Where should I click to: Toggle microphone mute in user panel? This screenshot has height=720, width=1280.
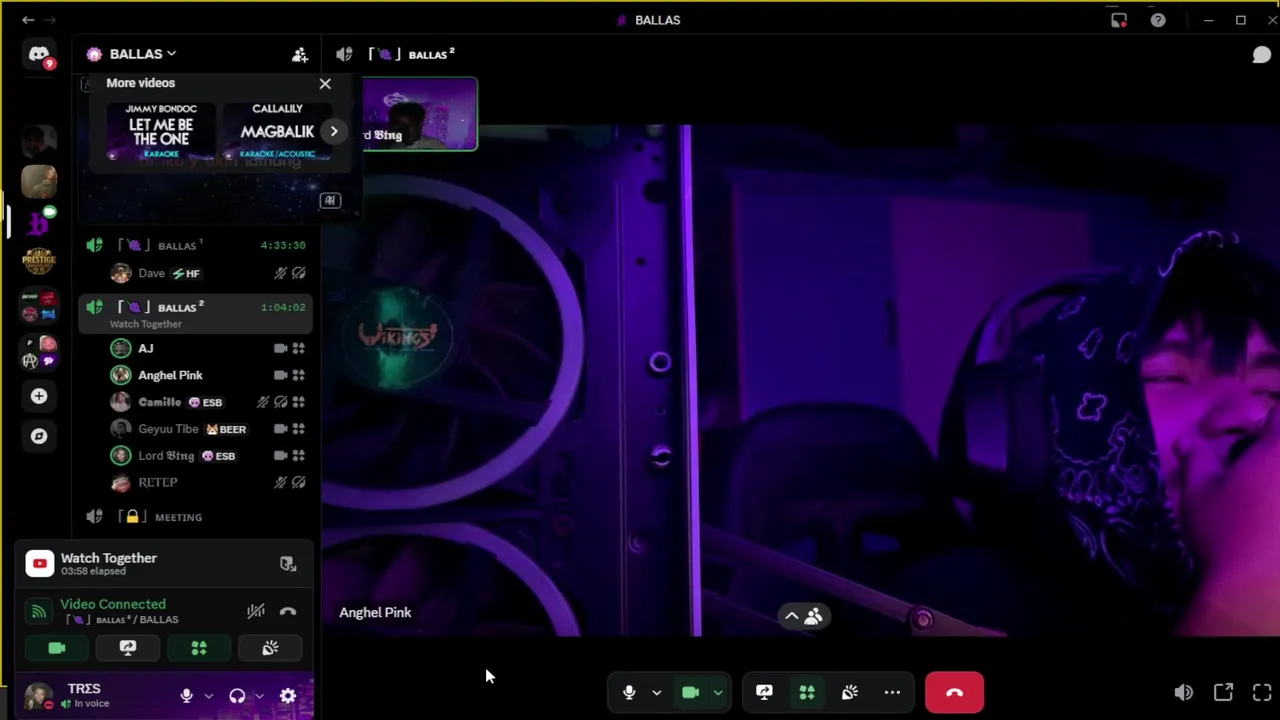point(186,696)
